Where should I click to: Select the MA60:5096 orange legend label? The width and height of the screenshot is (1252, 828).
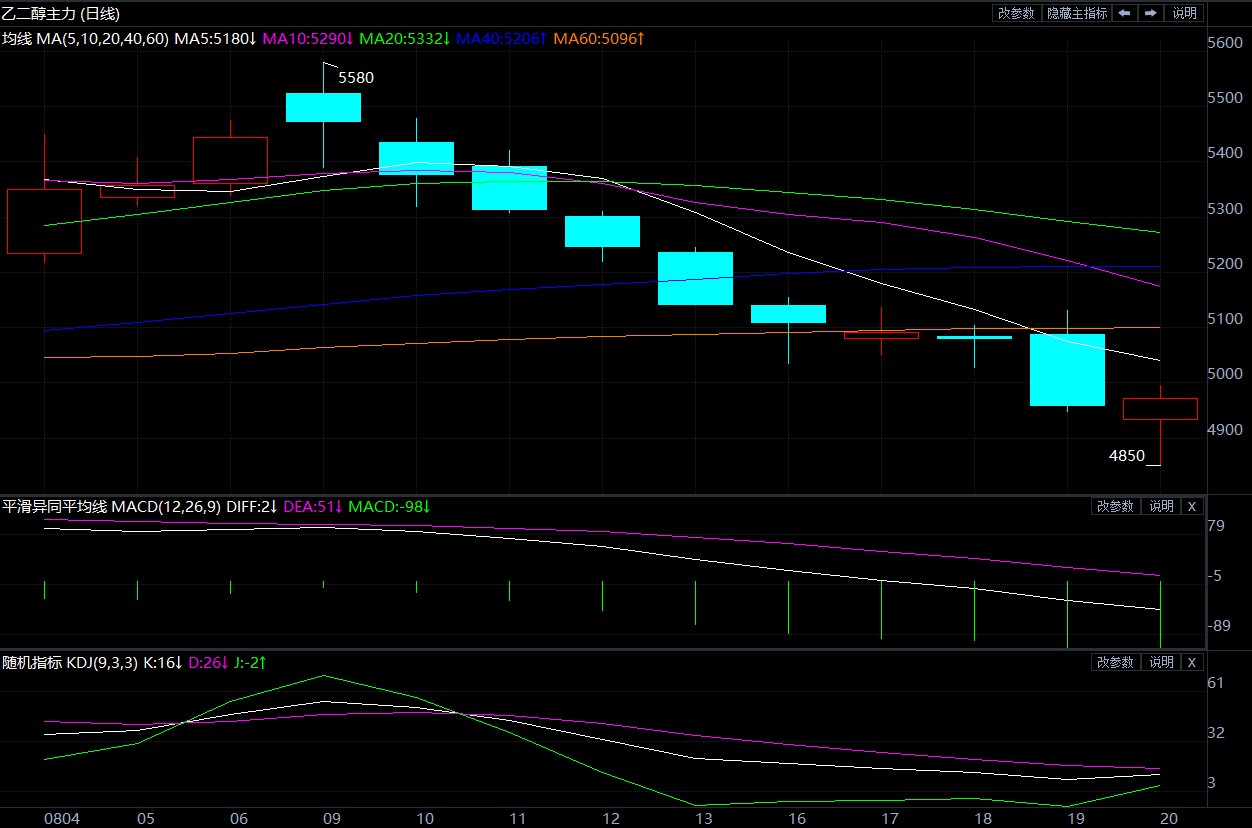tap(599, 39)
